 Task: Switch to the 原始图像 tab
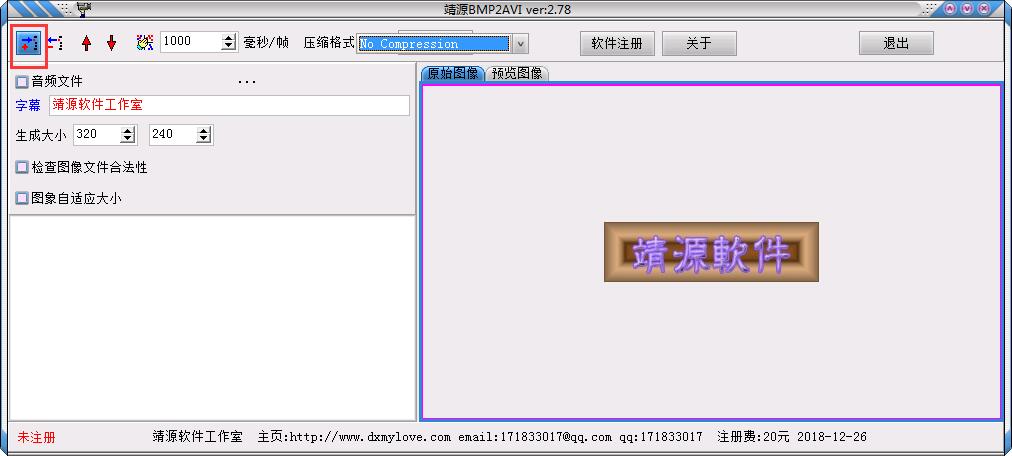452,74
